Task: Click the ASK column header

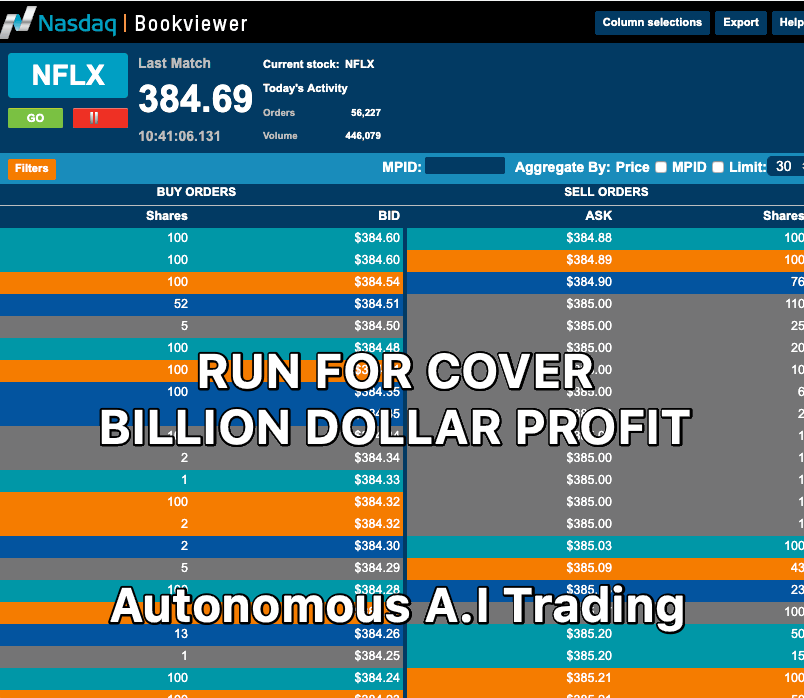Action: click(598, 216)
